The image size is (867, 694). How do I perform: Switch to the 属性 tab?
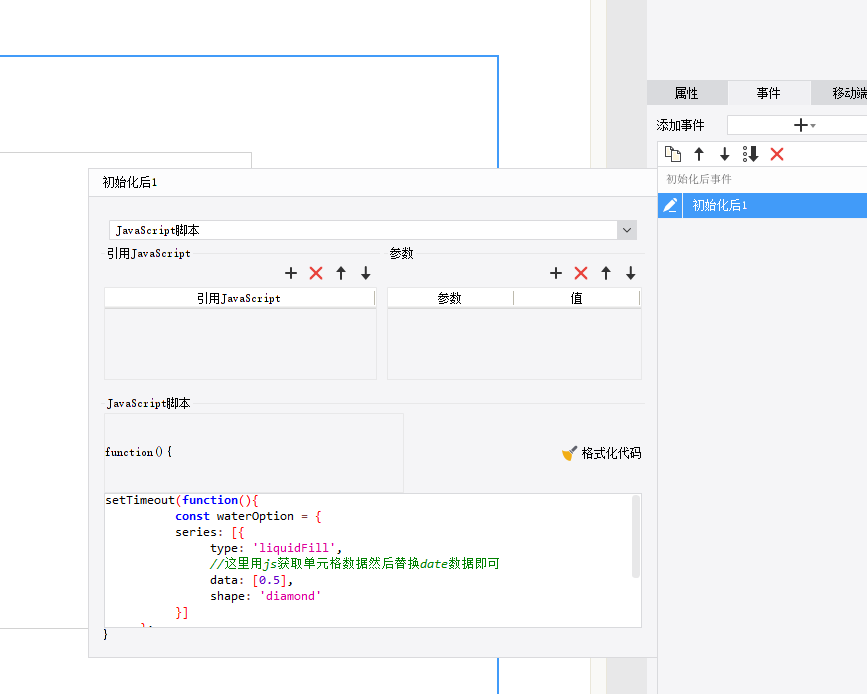coord(686,93)
